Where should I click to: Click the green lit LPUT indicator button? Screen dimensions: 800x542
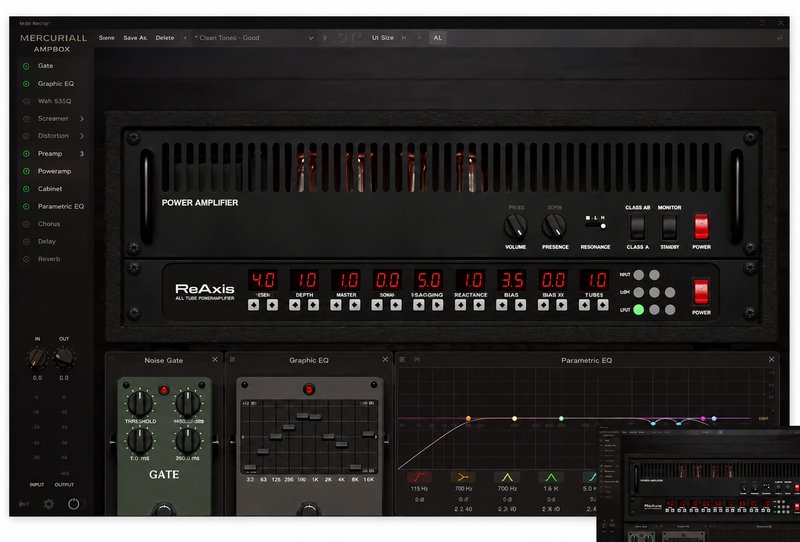638,310
